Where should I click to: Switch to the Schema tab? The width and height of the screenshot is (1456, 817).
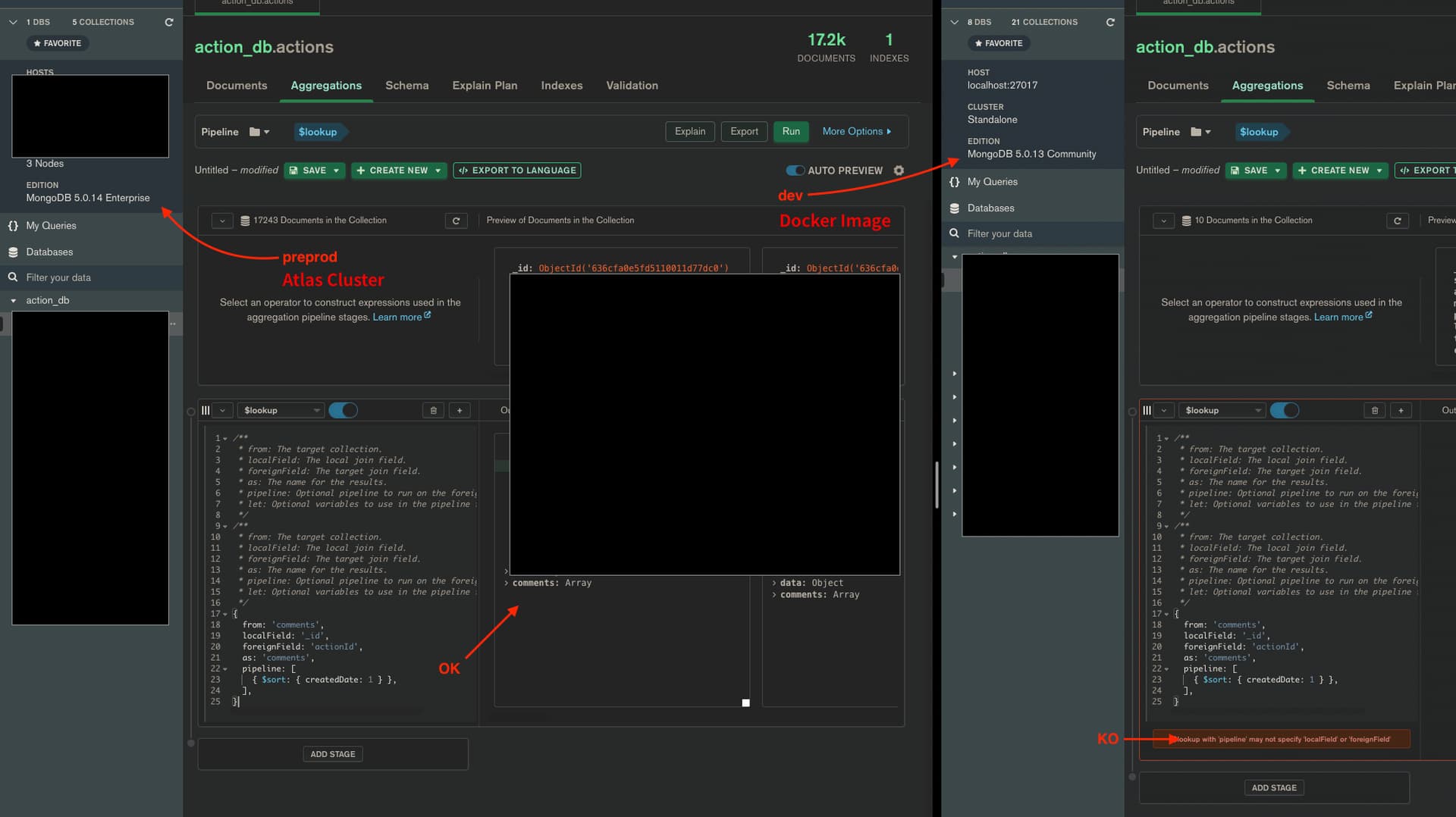pyautogui.click(x=406, y=86)
